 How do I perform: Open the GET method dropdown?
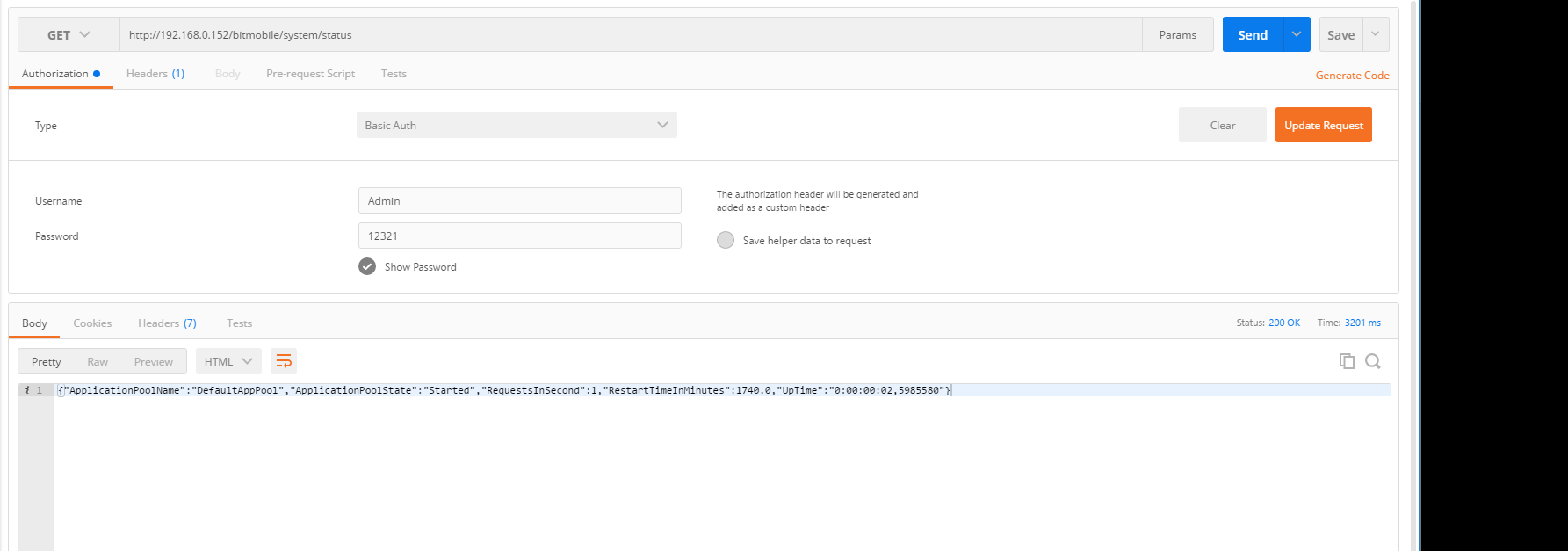point(69,35)
